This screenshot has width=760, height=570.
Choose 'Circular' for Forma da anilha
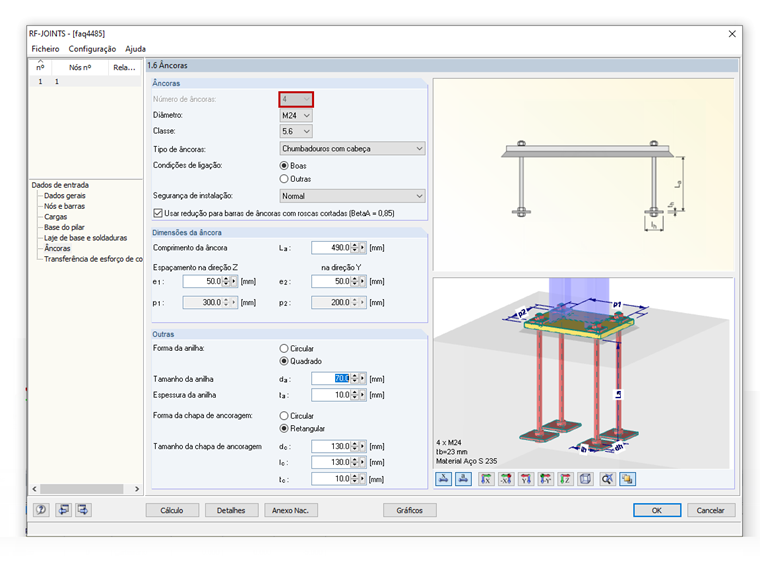297,348
